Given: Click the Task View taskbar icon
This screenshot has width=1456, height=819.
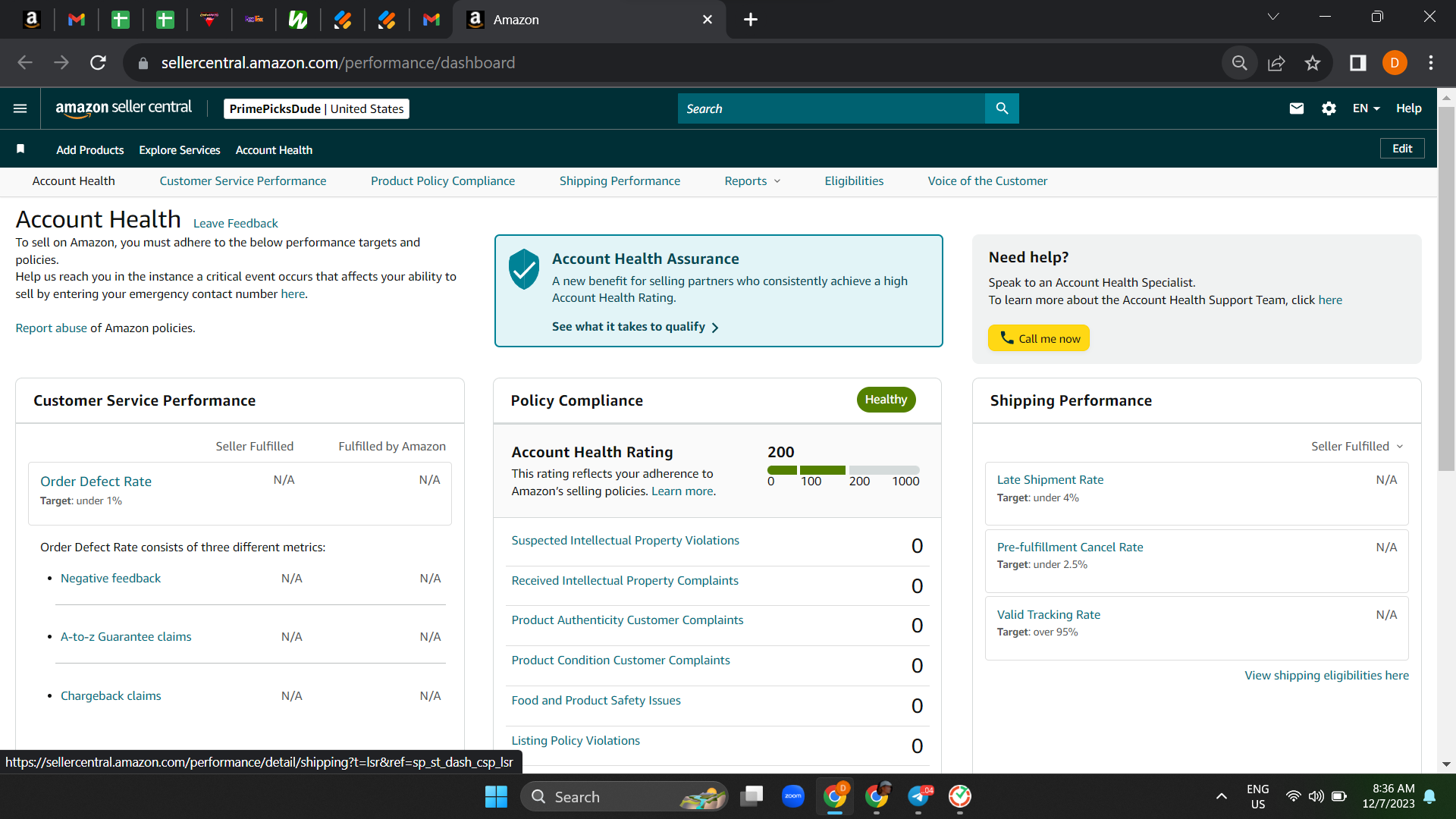Looking at the screenshot, I should pyautogui.click(x=752, y=796).
